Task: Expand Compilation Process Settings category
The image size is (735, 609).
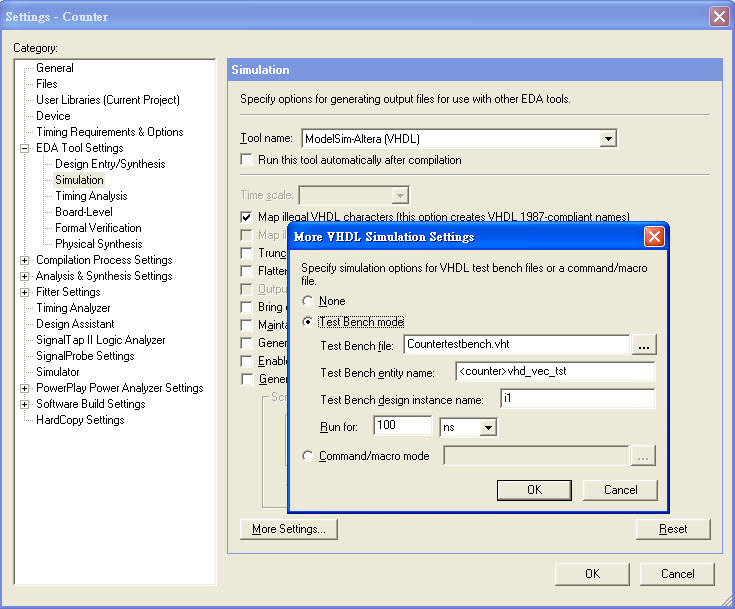Action: [25, 260]
